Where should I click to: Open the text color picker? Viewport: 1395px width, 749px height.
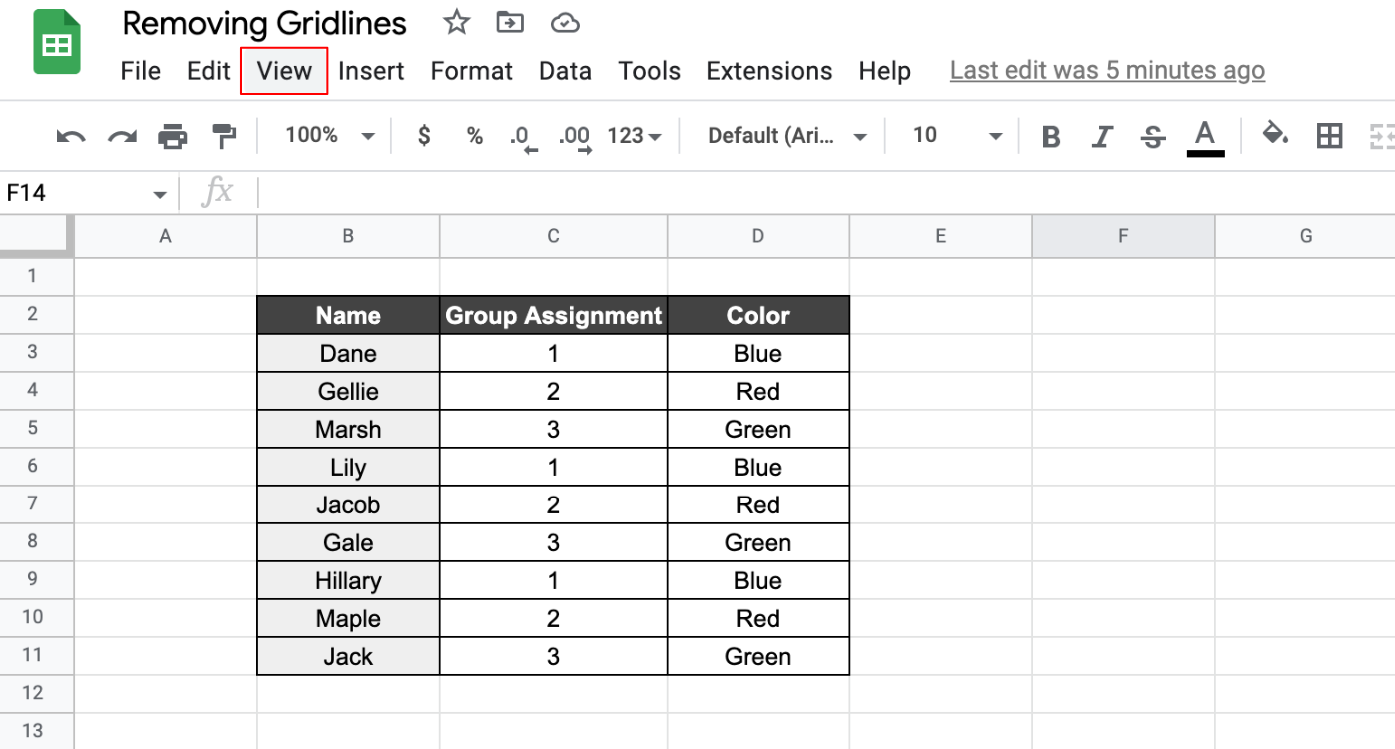tap(1205, 135)
